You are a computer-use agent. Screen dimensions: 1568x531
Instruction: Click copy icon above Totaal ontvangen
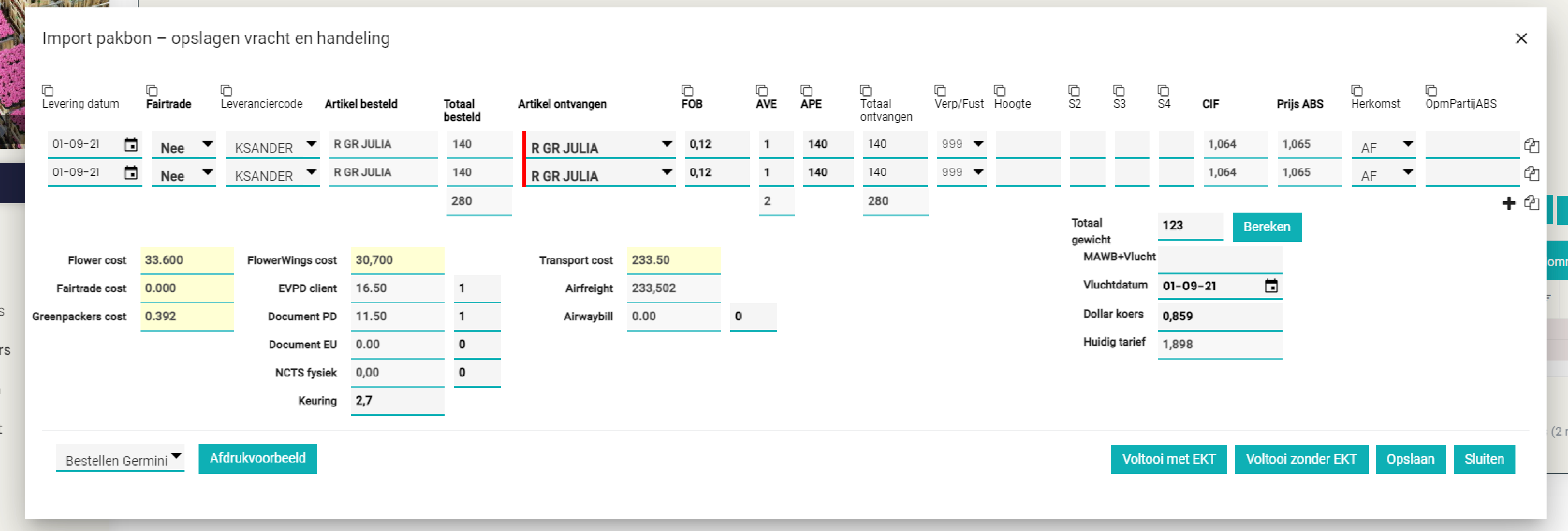point(866,91)
